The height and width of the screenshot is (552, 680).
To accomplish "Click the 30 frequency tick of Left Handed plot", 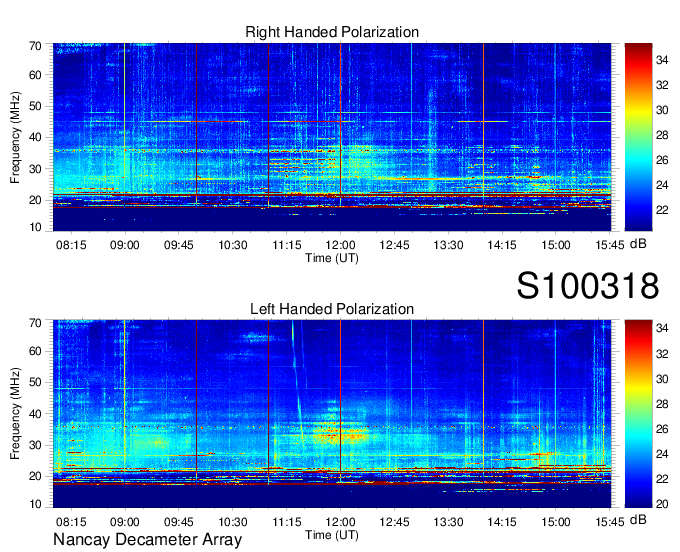I will tap(35, 445).
